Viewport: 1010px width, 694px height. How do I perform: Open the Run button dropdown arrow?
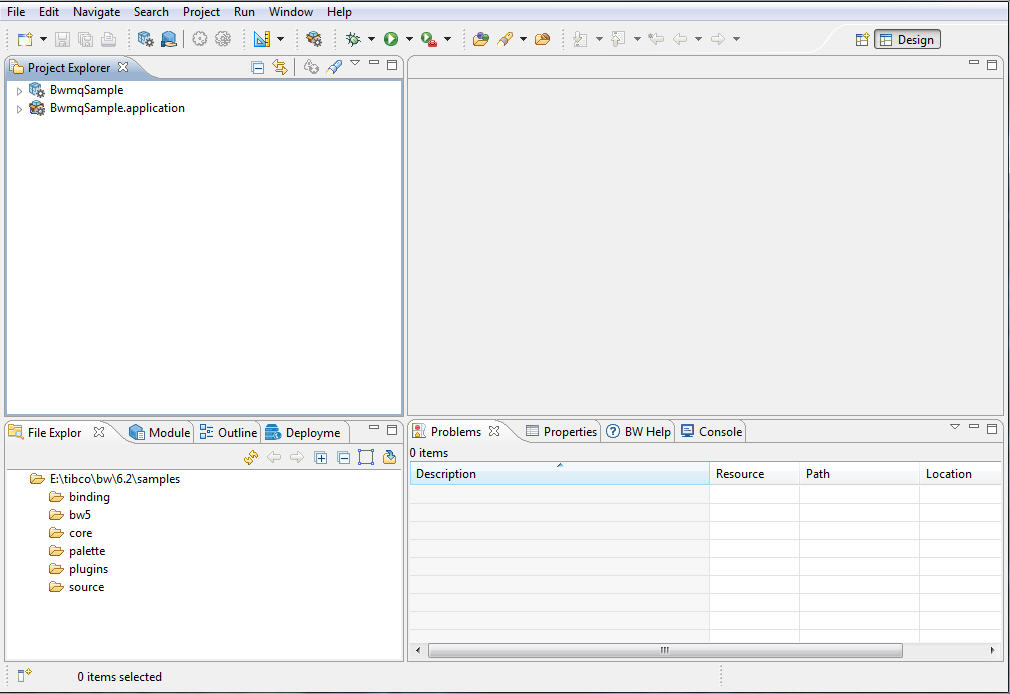pyautogui.click(x=409, y=39)
